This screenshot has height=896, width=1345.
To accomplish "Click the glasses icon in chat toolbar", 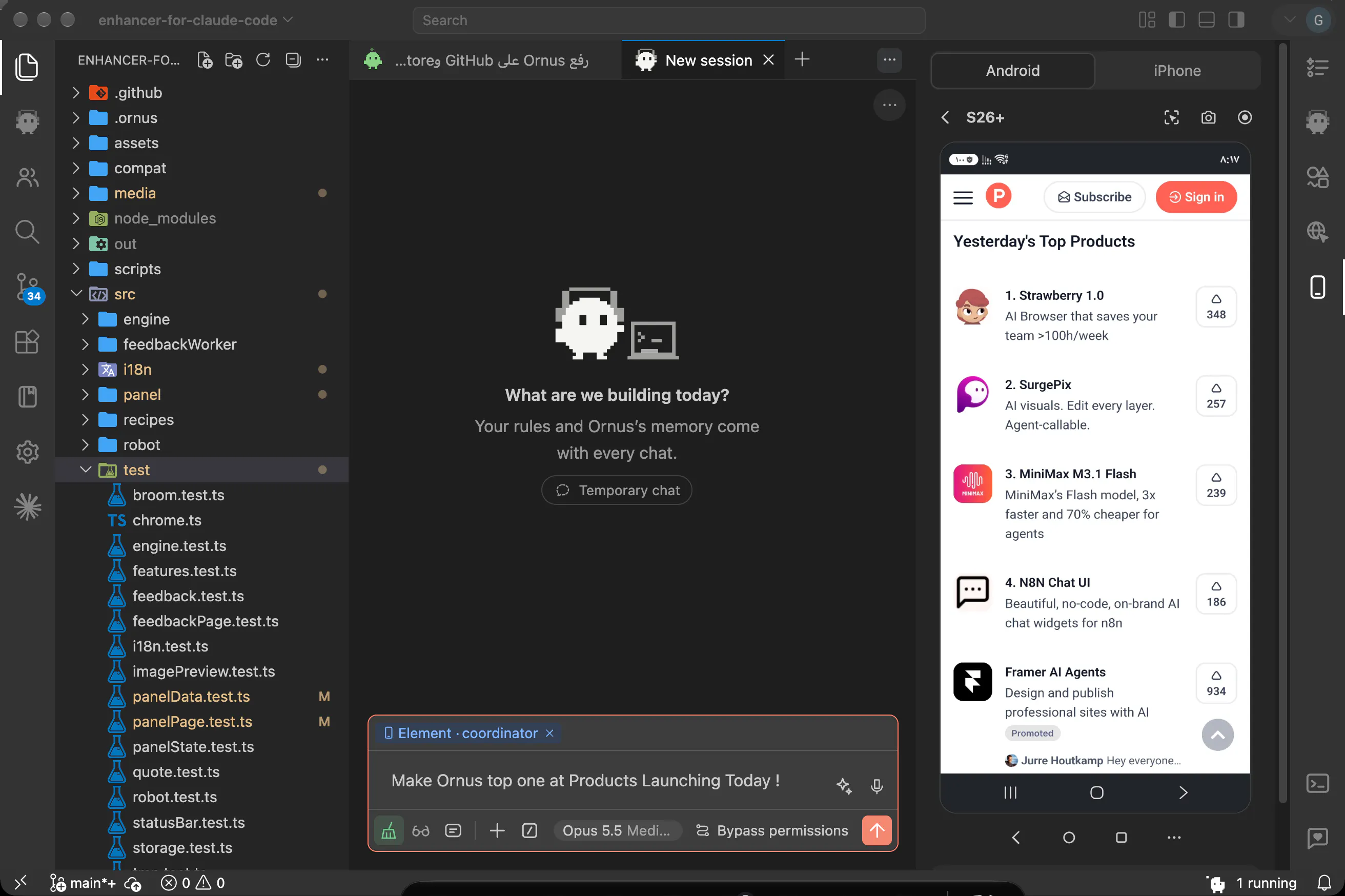I will coord(420,831).
